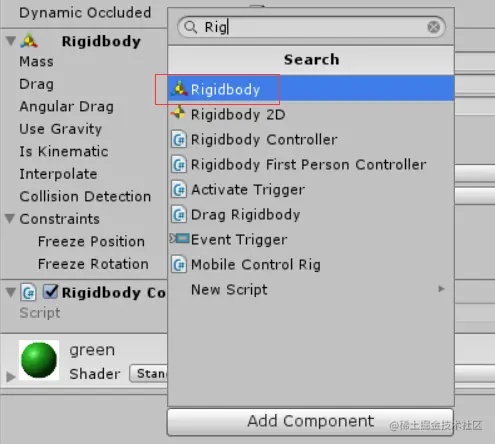The image size is (495, 444).
Task: Clear the search field text
Action: click(433, 27)
